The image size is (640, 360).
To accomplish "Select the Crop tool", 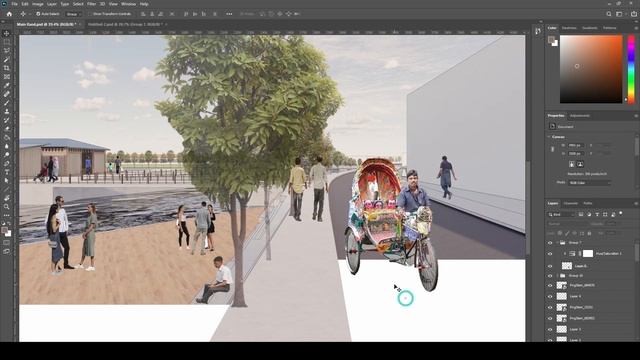I will coord(6,68).
